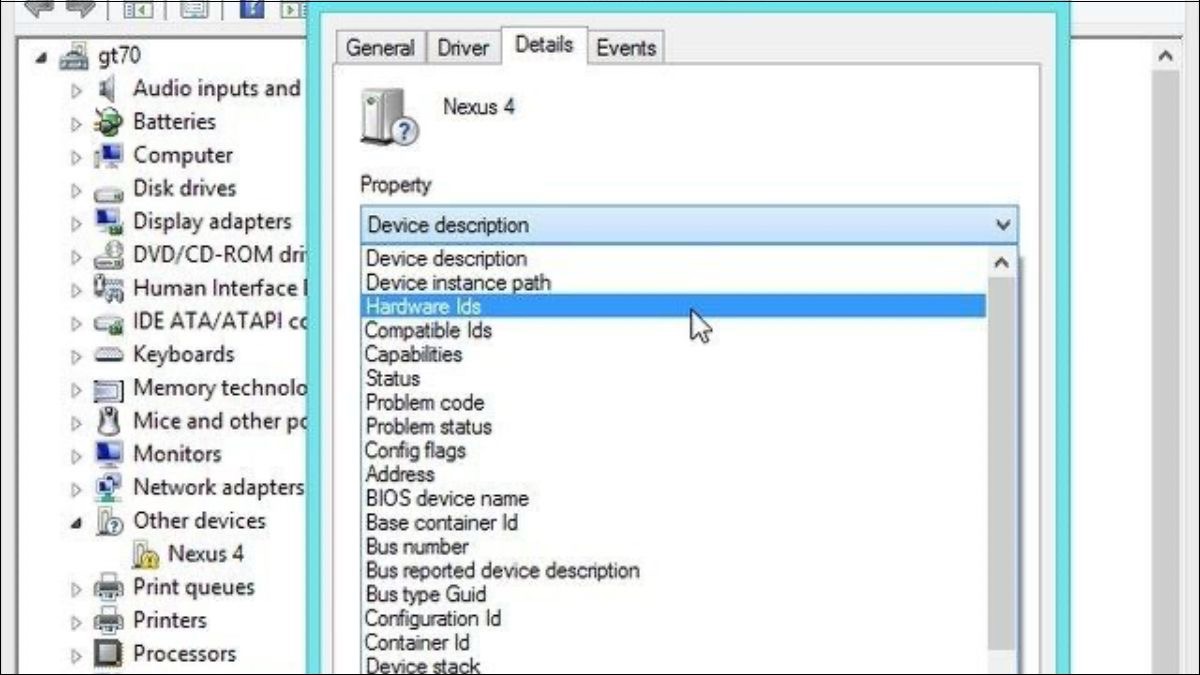Choose Base container Id entry
This screenshot has width=1200, height=675.
(x=673, y=522)
